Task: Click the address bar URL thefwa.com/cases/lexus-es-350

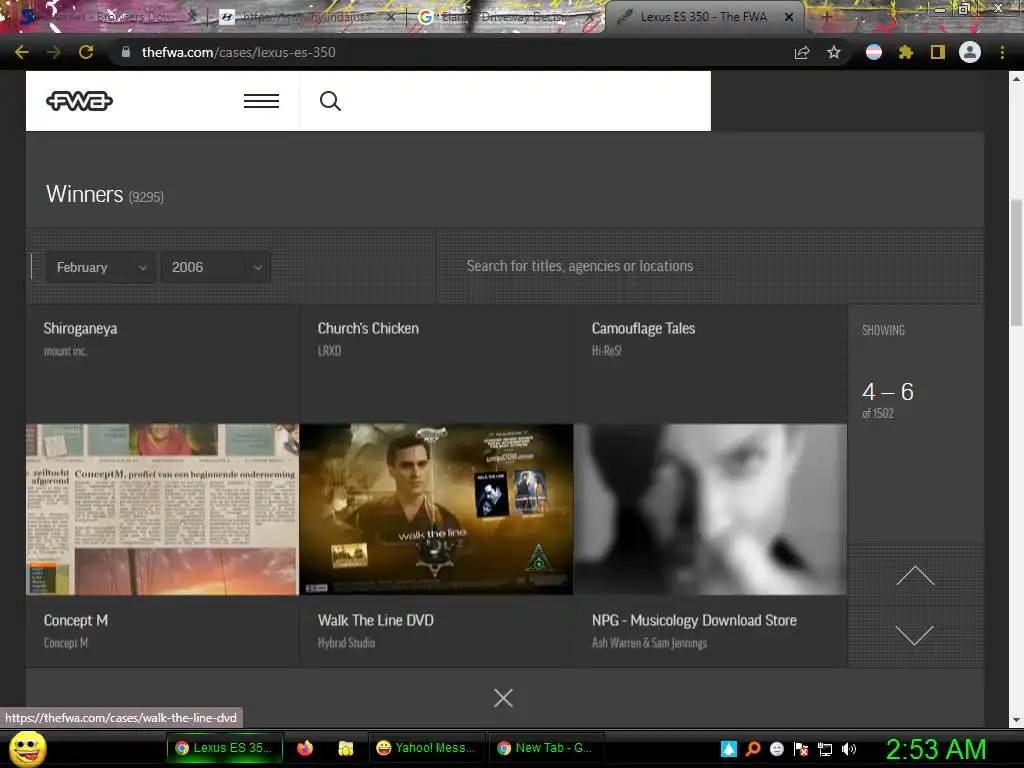Action: click(x=238, y=52)
